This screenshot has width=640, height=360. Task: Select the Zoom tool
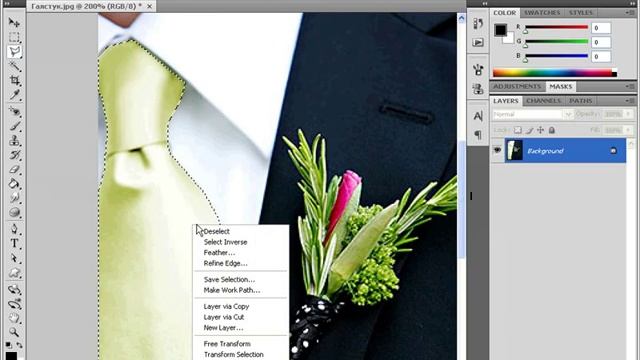(x=14, y=332)
